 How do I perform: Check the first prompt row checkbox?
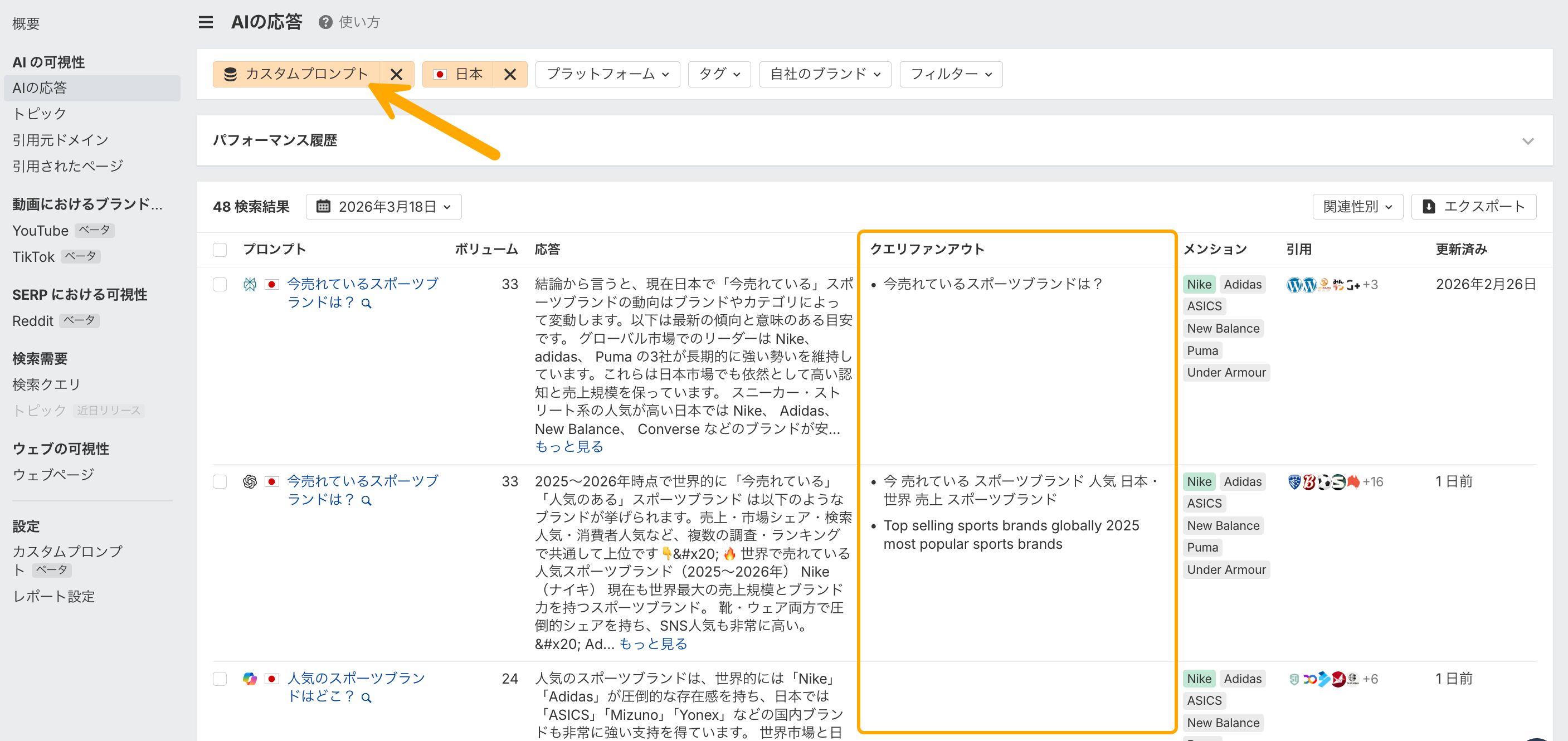[220, 285]
